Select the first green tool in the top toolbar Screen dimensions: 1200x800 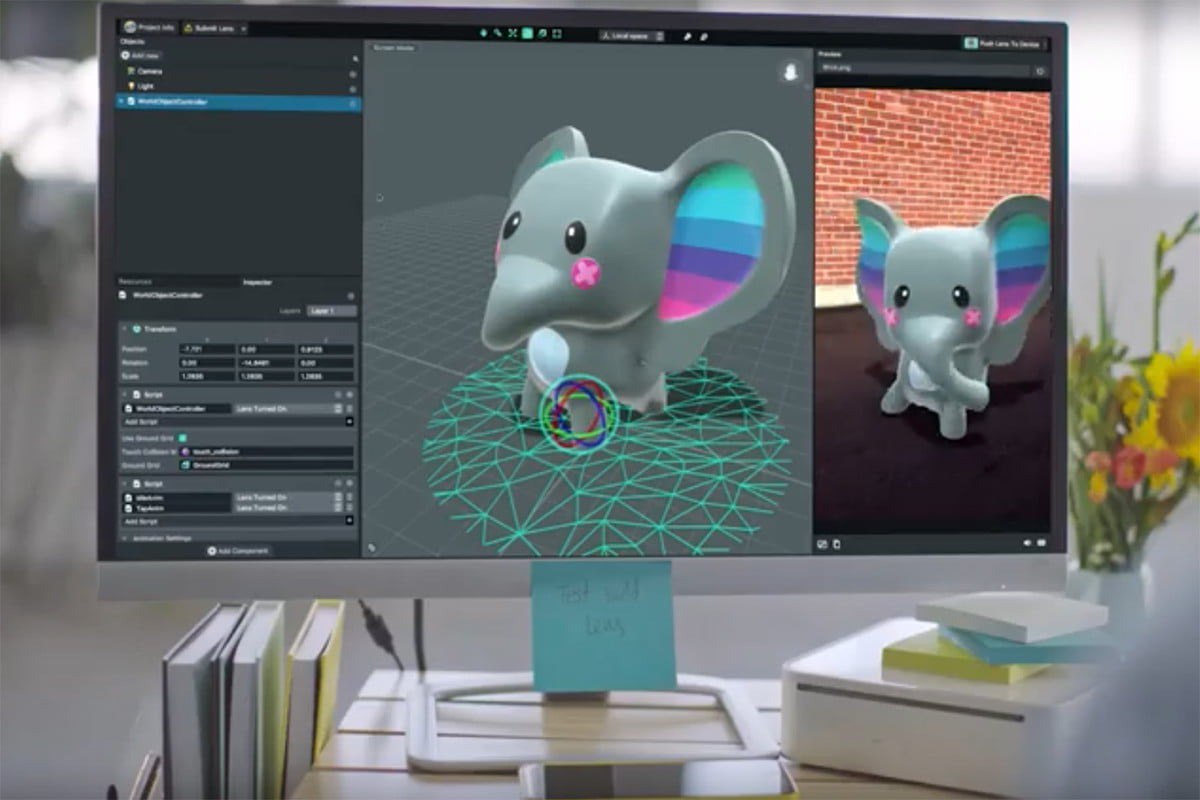pyautogui.click(x=484, y=33)
